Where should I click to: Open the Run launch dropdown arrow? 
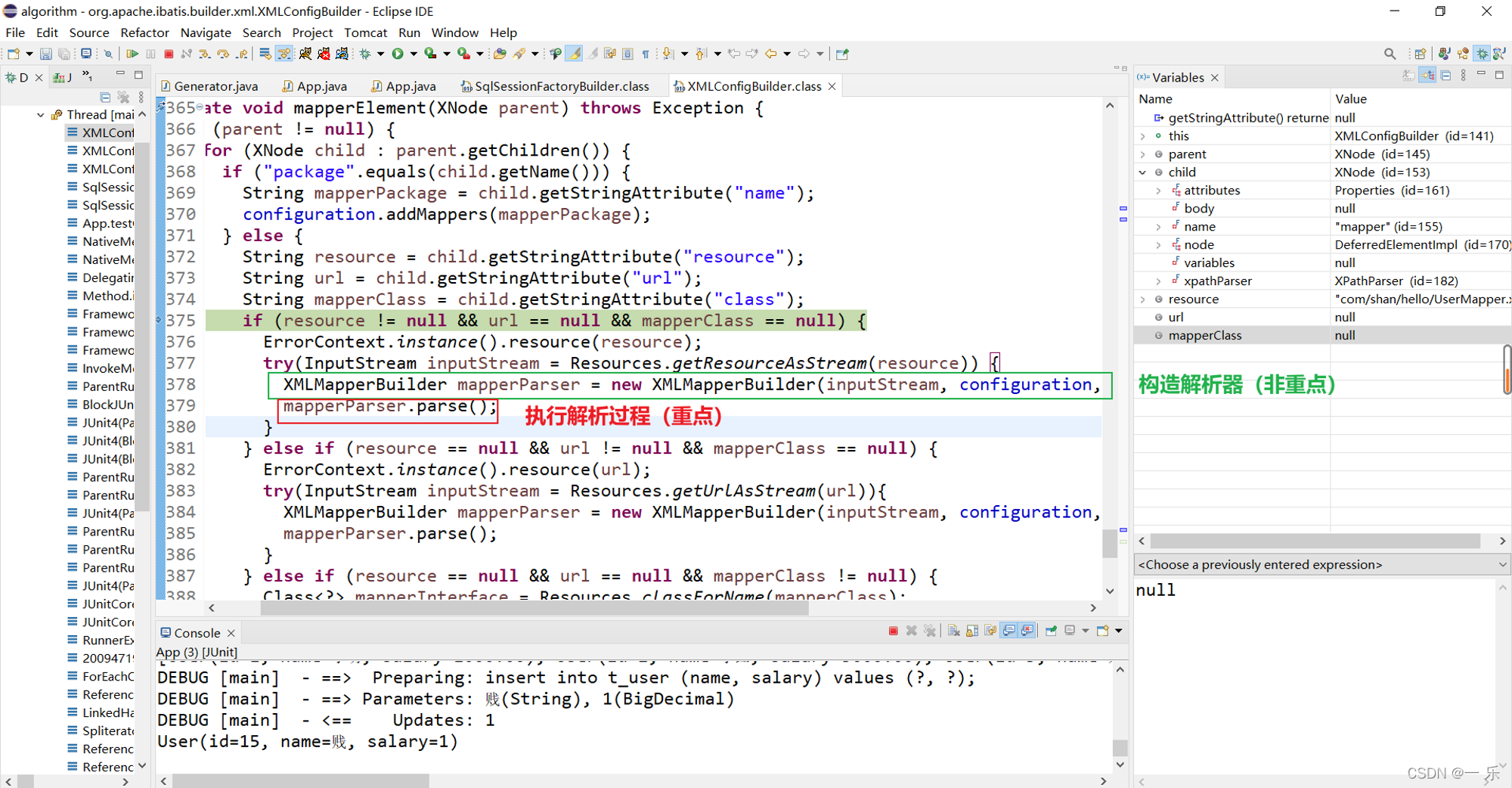click(x=414, y=54)
